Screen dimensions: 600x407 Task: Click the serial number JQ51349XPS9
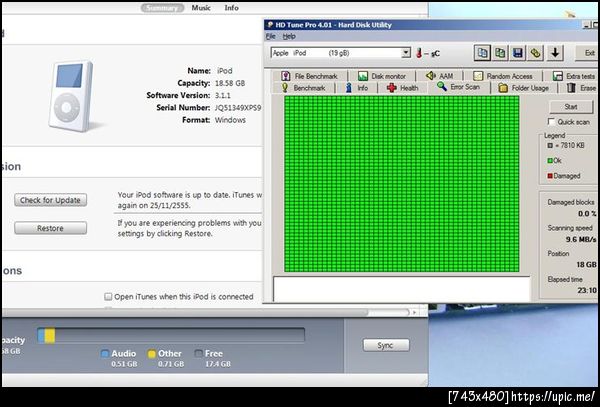[x=238, y=108]
